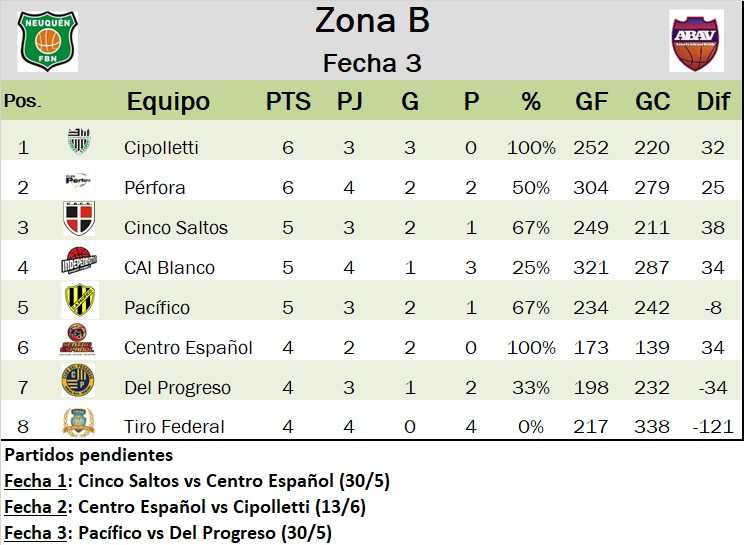Image resolution: width=744 pixels, height=545 pixels.
Task: Click the CAI Blanco team logo
Action: (x=78, y=262)
